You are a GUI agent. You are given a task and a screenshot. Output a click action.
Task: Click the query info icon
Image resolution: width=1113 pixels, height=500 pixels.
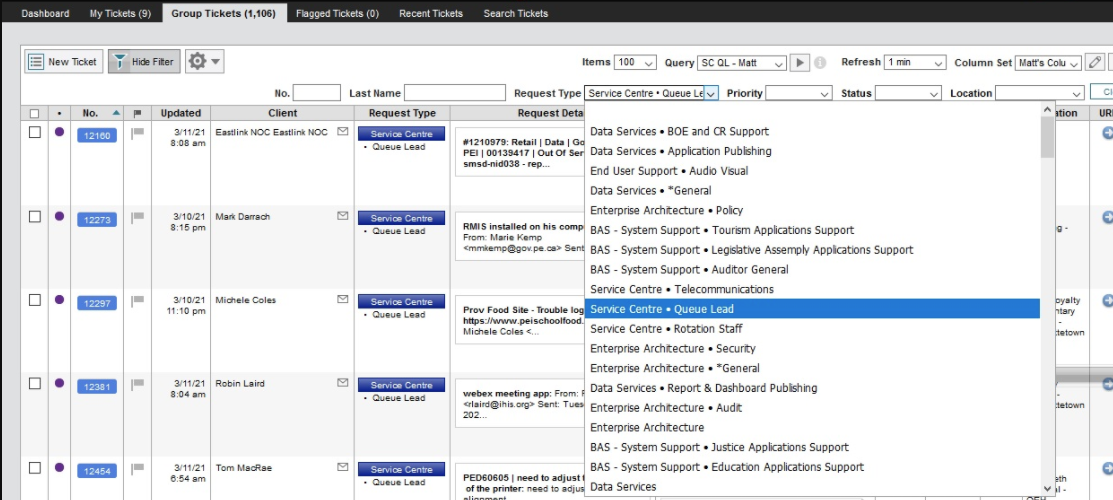tap(820, 63)
